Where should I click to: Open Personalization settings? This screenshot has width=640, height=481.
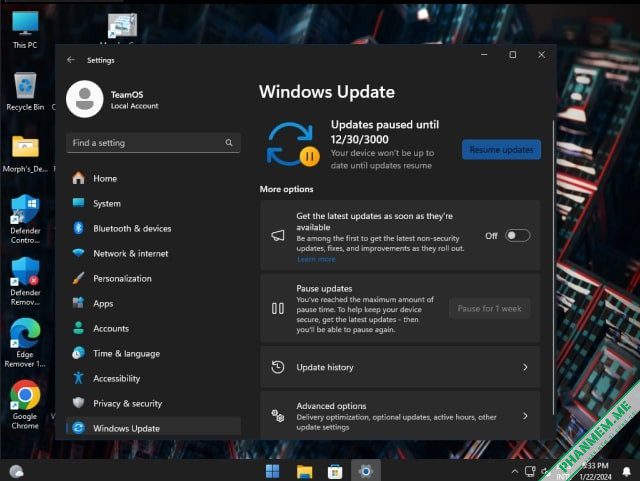pos(153,278)
